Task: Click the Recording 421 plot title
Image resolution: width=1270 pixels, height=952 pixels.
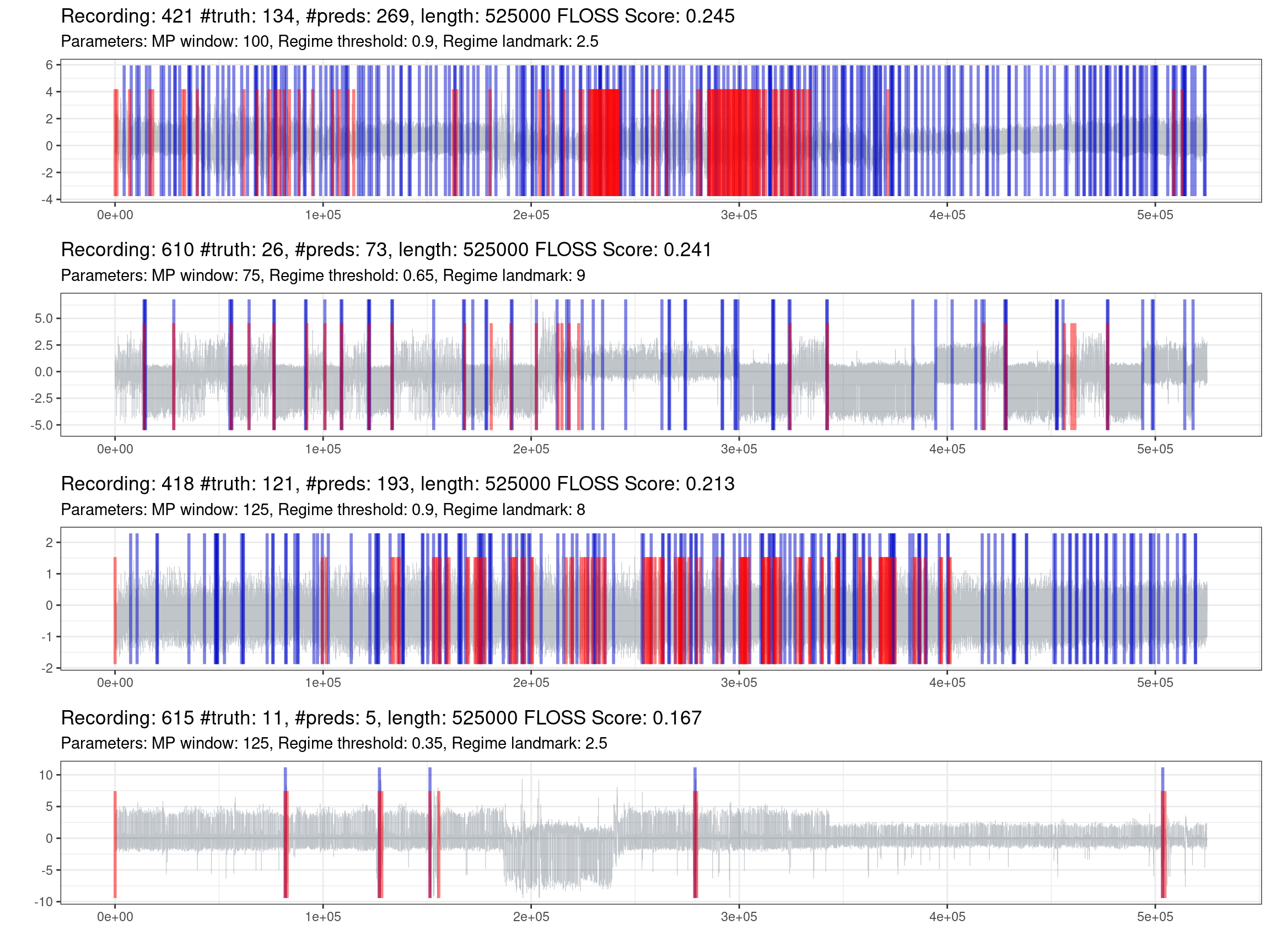Action: pos(397,16)
